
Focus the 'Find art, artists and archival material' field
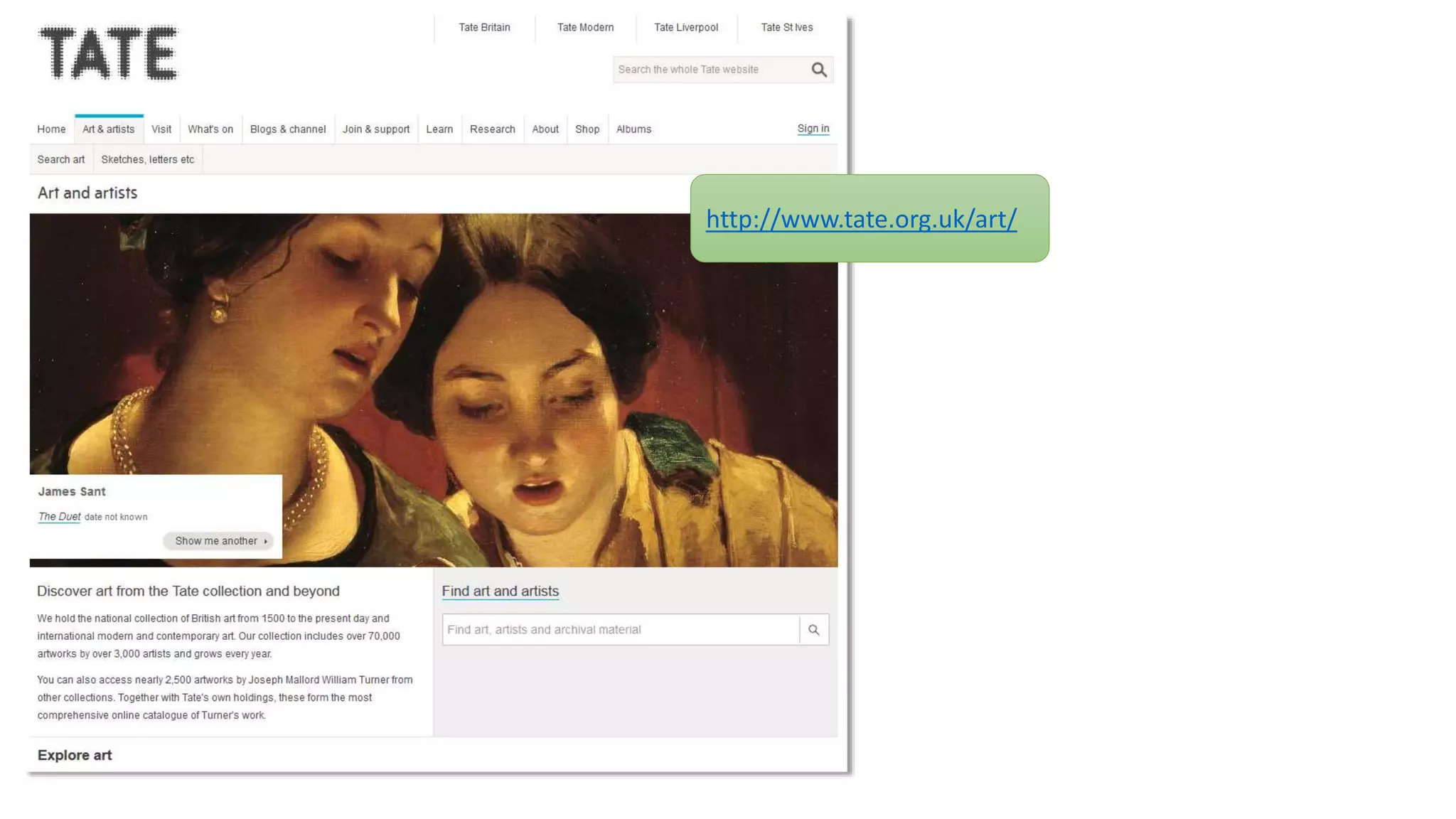[x=621, y=630]
